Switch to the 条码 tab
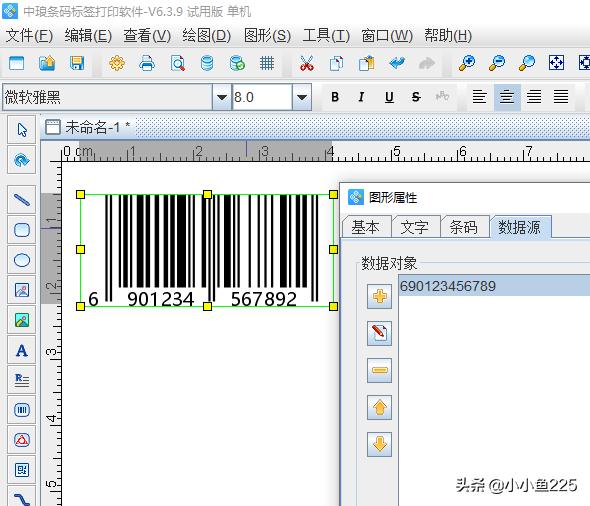 point(464,227)
